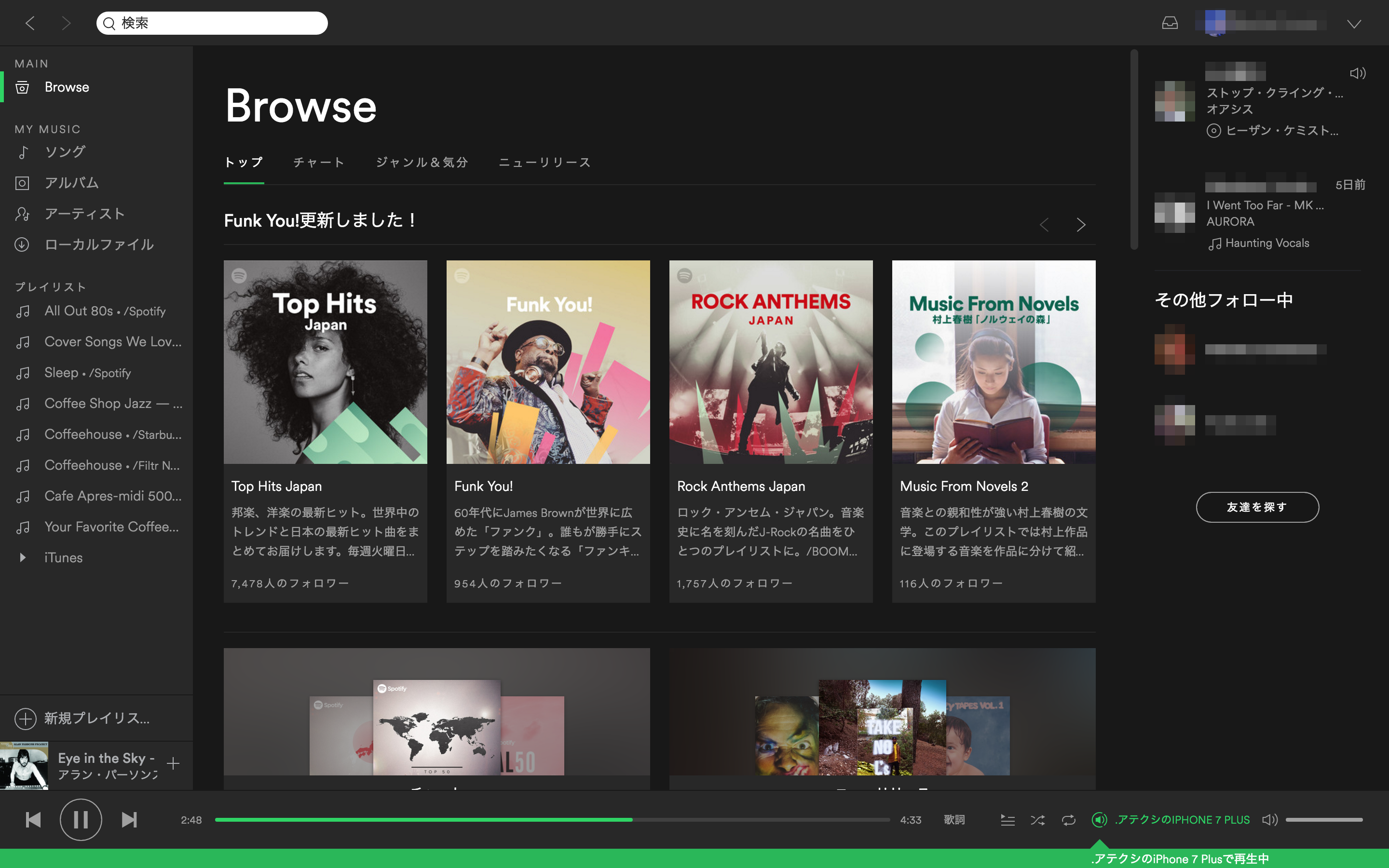Select the アーティスト person icon
1389x868 pixels.
coord(22,214)
